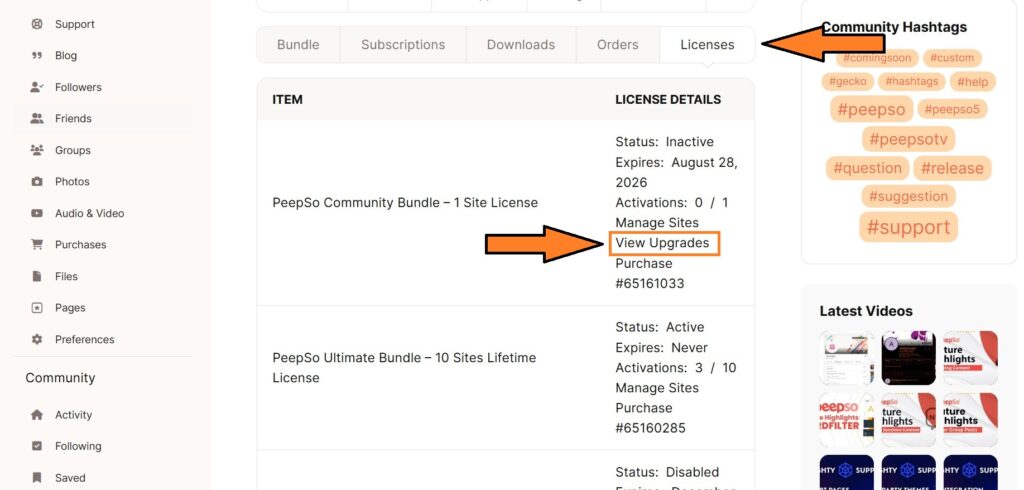Viewport: 1024px width, 490px height.
Task: Open the first Latest Videos thumbnail
Action: pyautogui.click(x=846, y=358)
